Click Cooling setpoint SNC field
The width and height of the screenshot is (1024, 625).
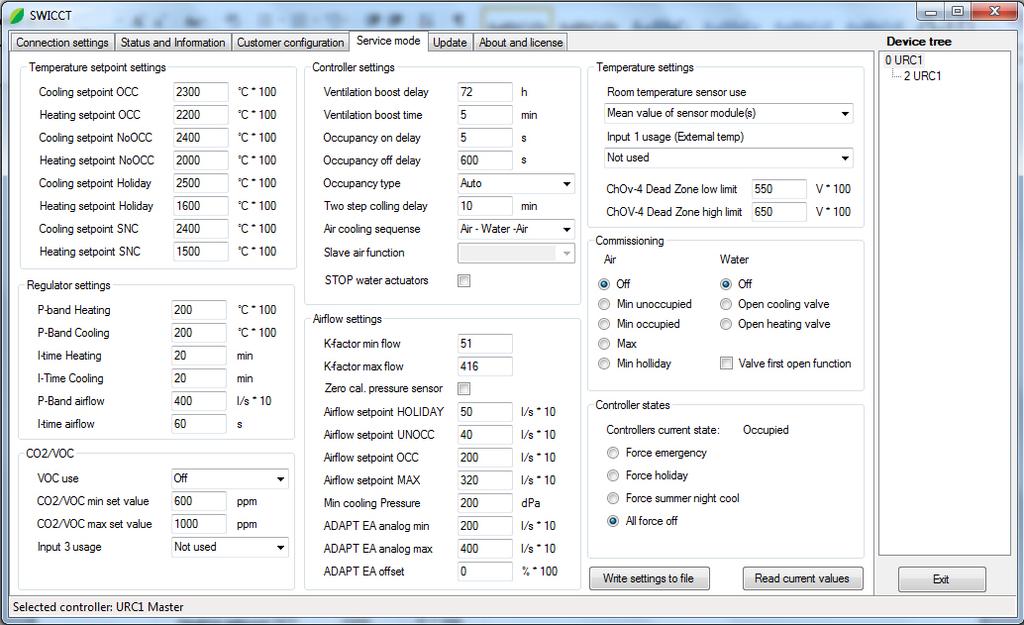pyautogui.click(x=200, y=229)
